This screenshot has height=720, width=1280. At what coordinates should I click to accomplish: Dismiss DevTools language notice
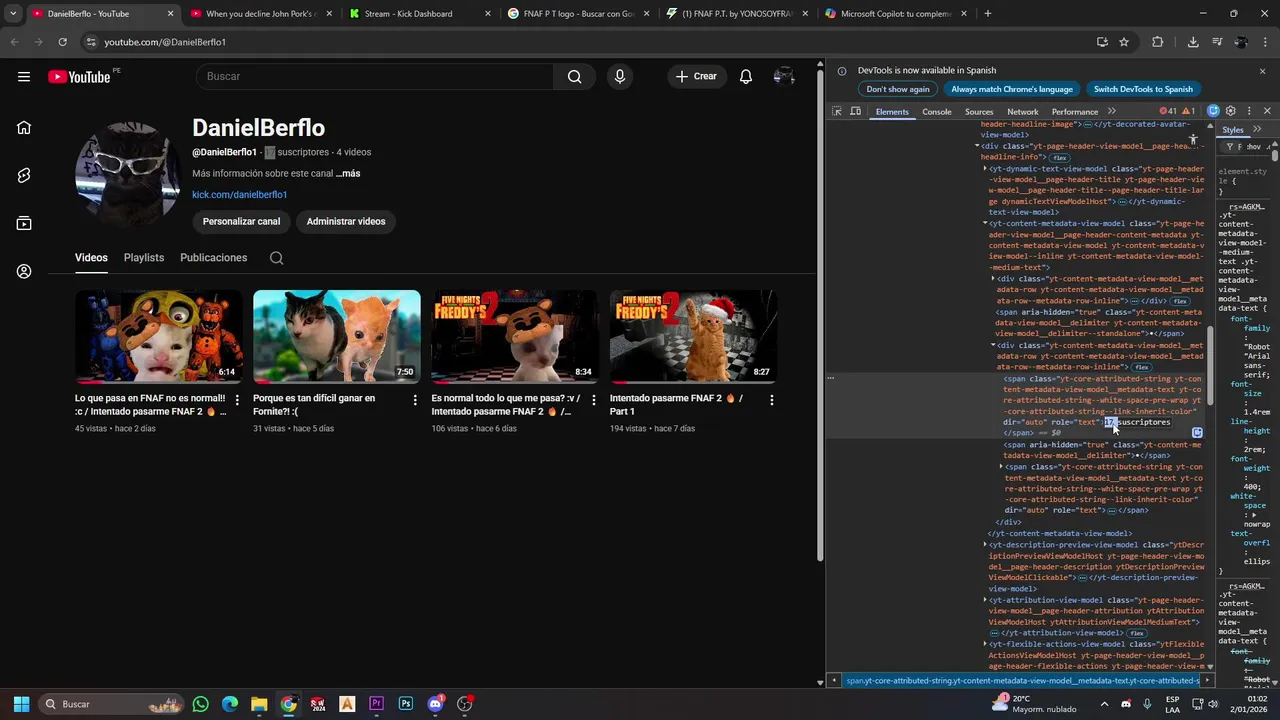click(x=1262, y=71)
